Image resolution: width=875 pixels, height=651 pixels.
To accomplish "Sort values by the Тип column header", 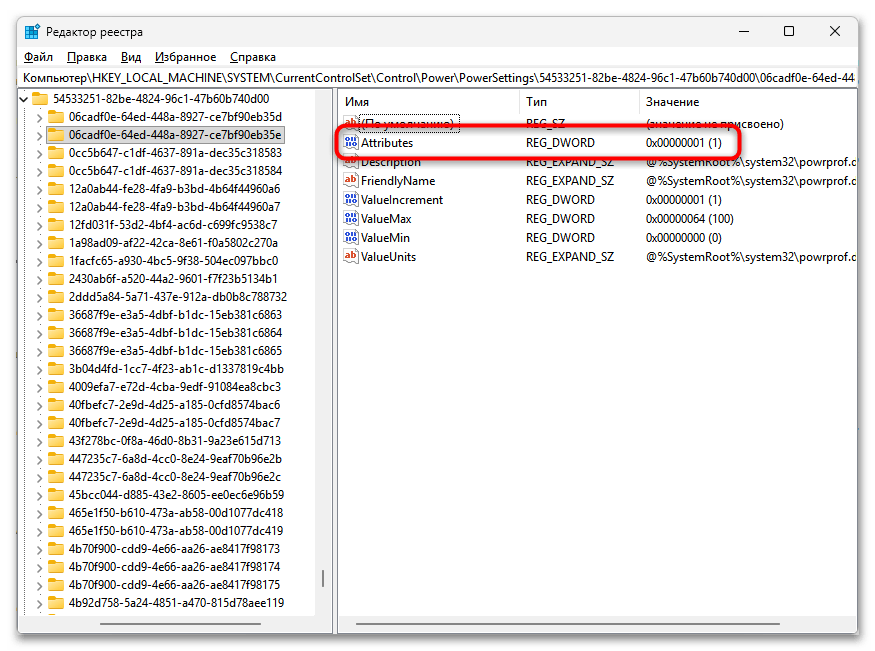I will pyautogui.click(x=579, y=102).
